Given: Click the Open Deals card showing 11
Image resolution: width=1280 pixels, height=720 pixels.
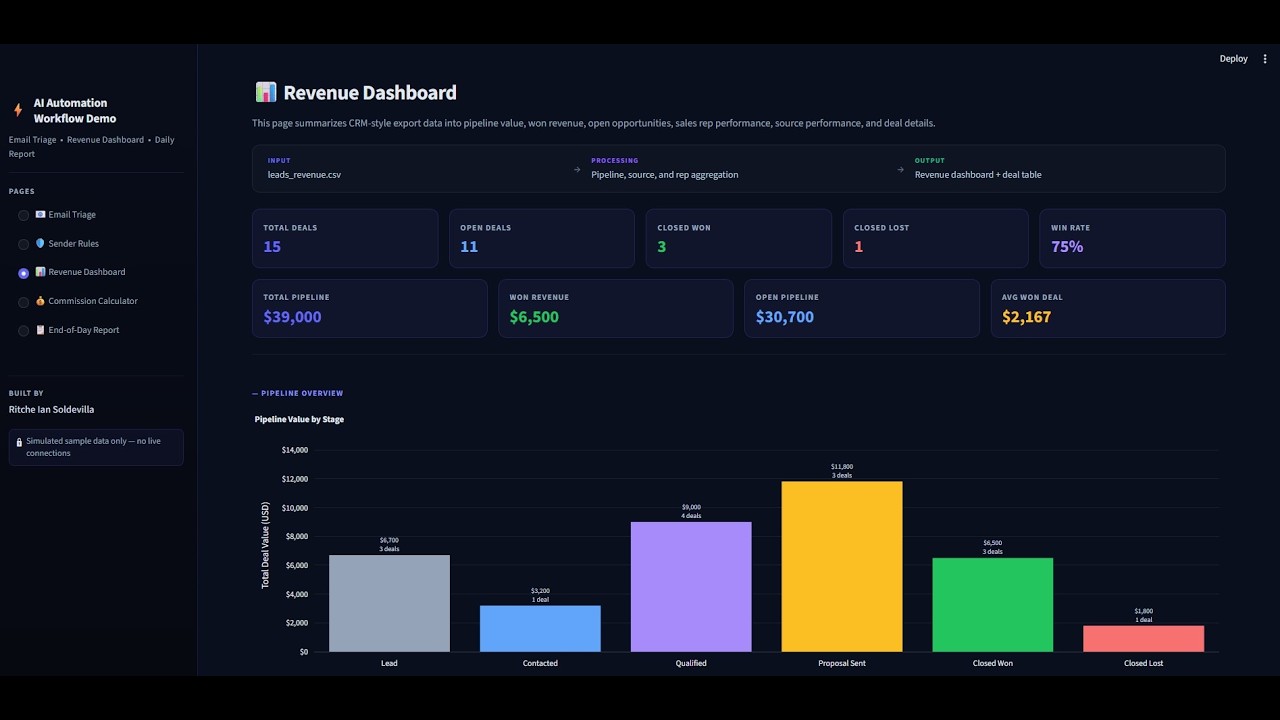Looking at the screenshot, I should 542,238.
